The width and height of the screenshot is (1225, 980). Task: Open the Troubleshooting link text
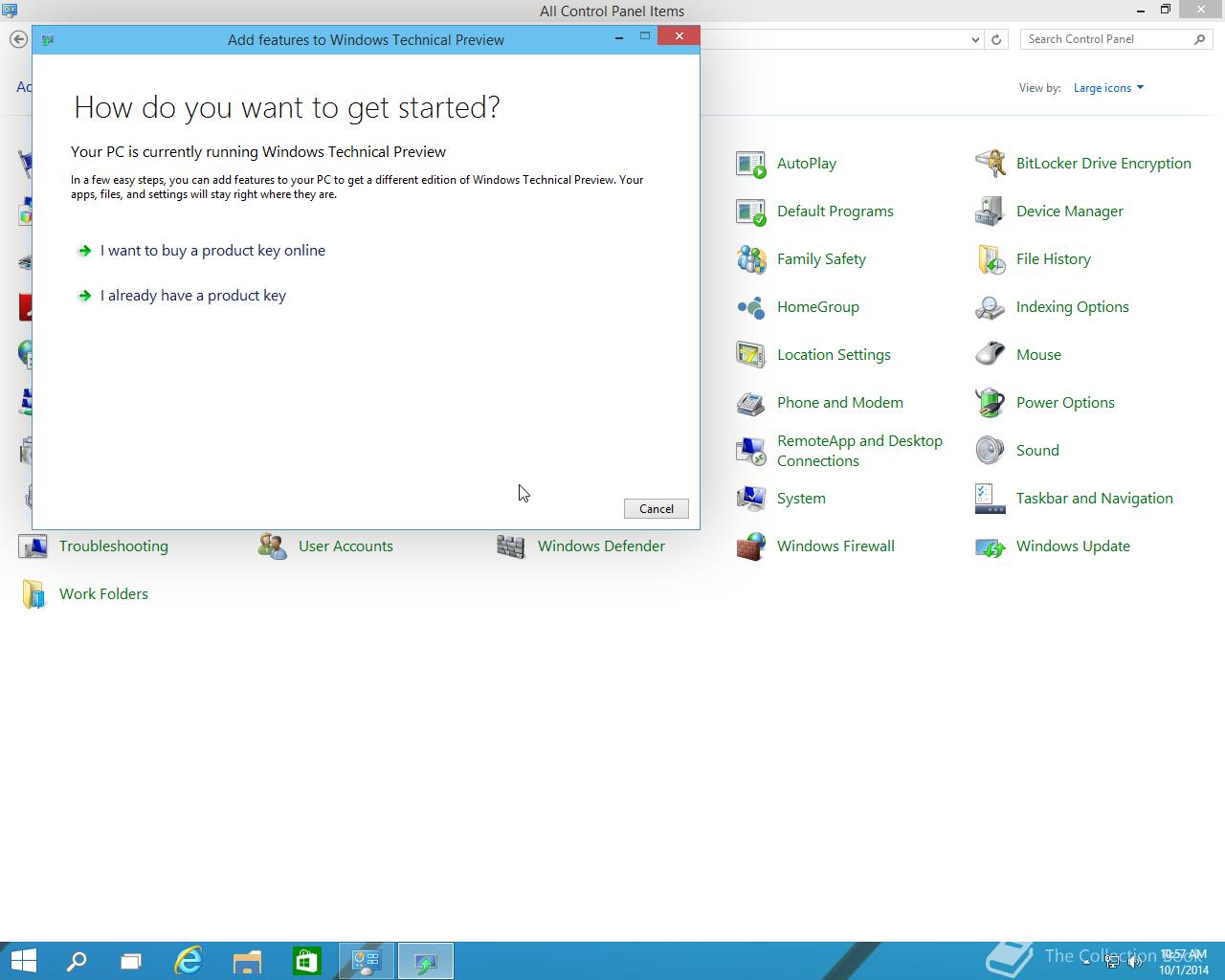point(114,546)
